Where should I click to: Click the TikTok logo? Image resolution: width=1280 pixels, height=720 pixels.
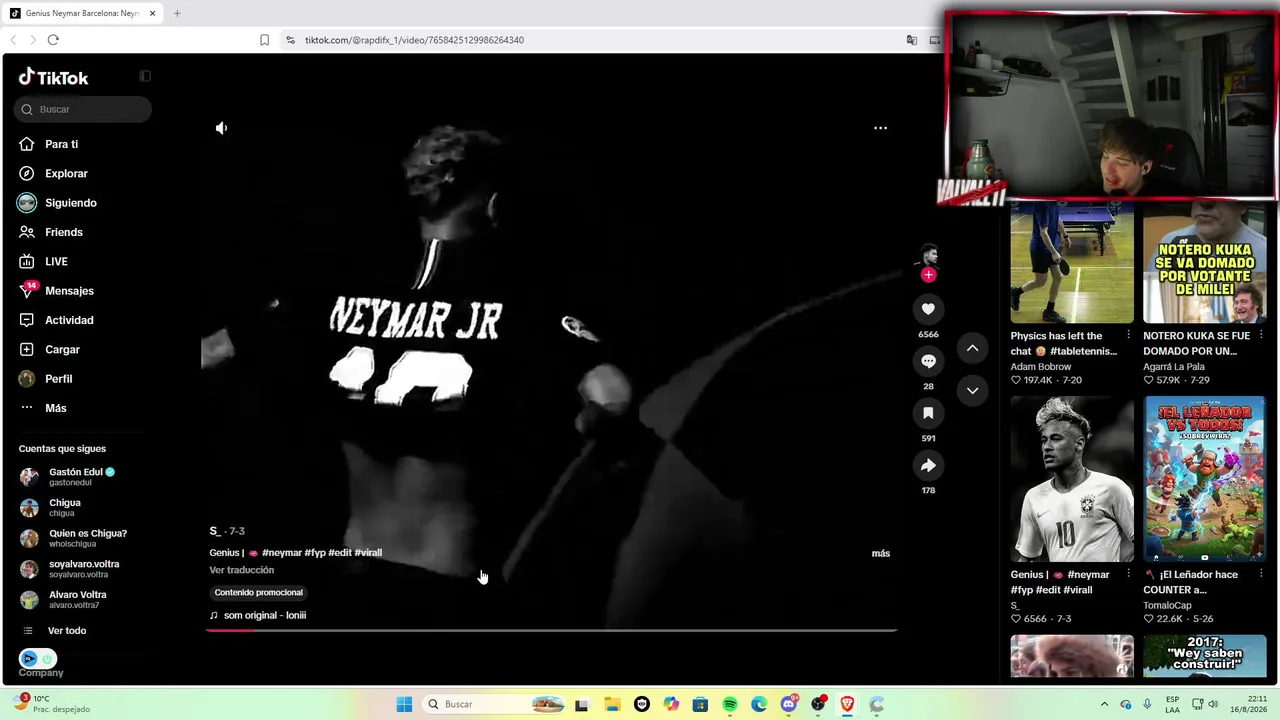54,78
